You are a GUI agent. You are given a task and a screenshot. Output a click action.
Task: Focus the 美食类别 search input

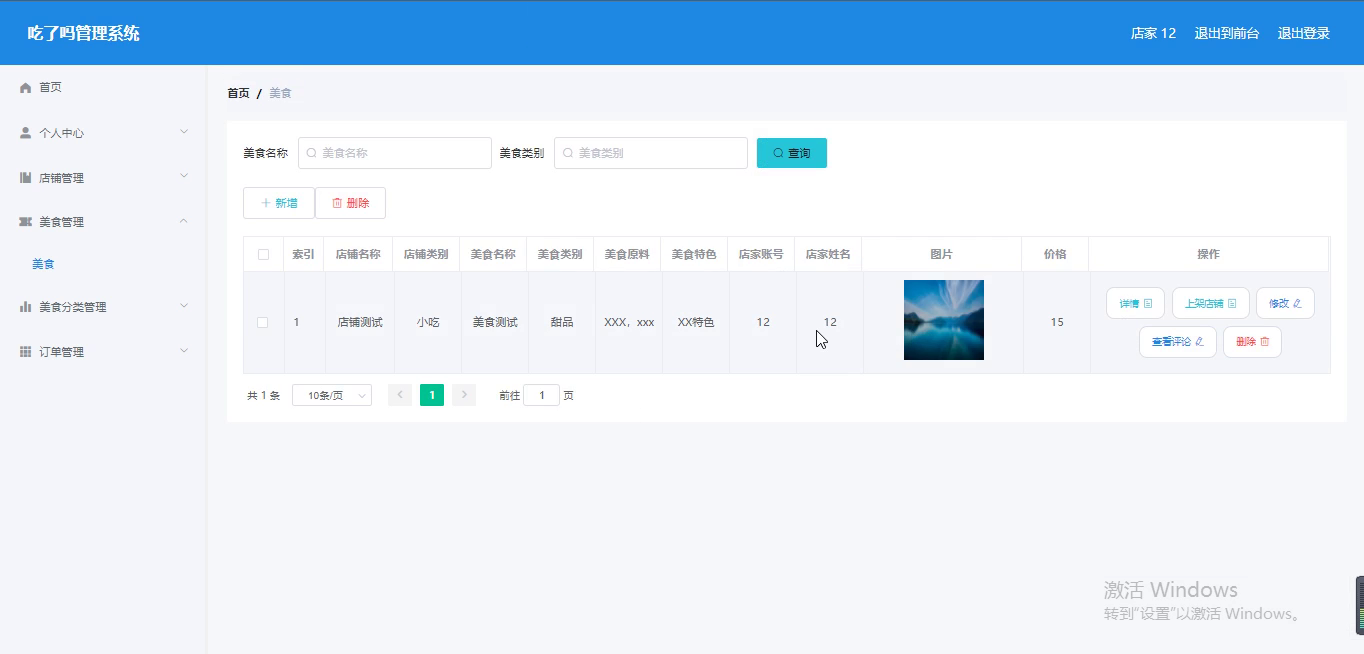(651, 153)
